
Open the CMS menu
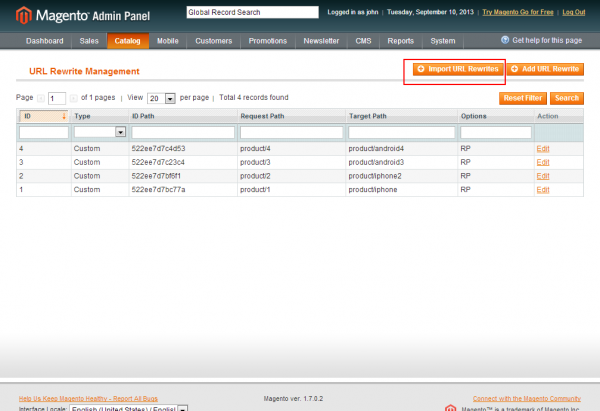[363, 41]
